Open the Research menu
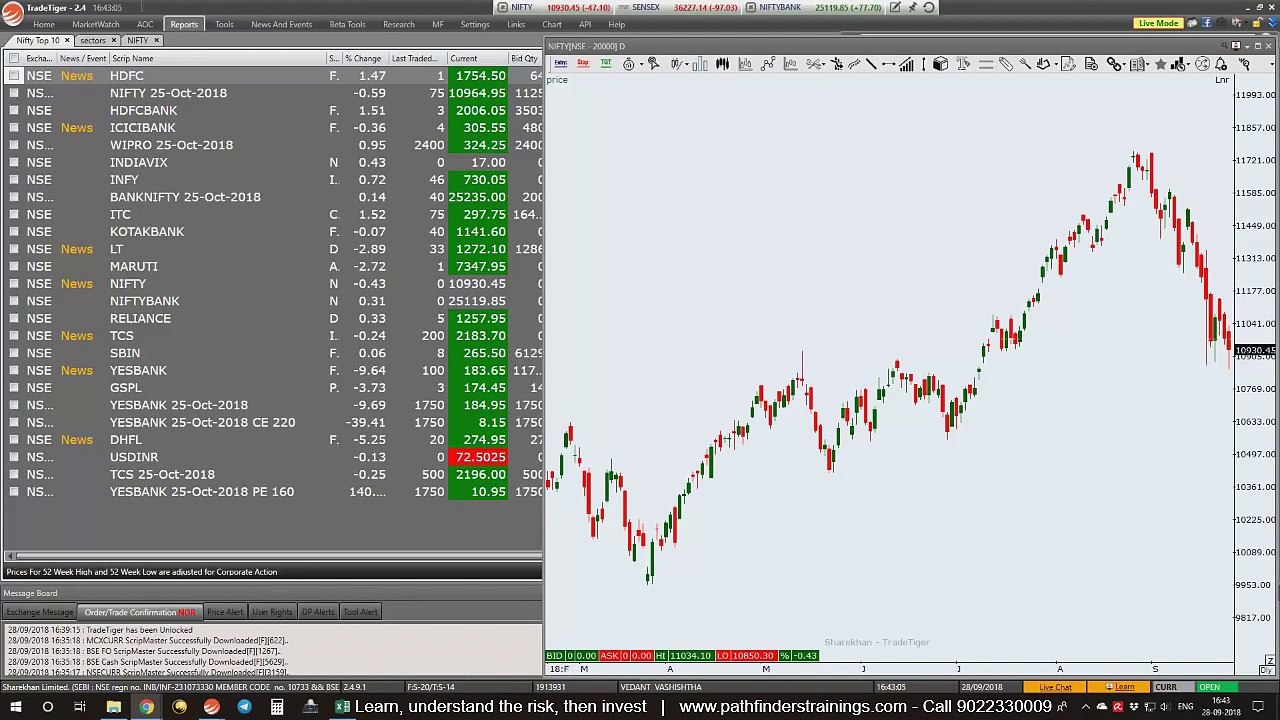Viewport: 1280px width, 720px height. (398, 24)
